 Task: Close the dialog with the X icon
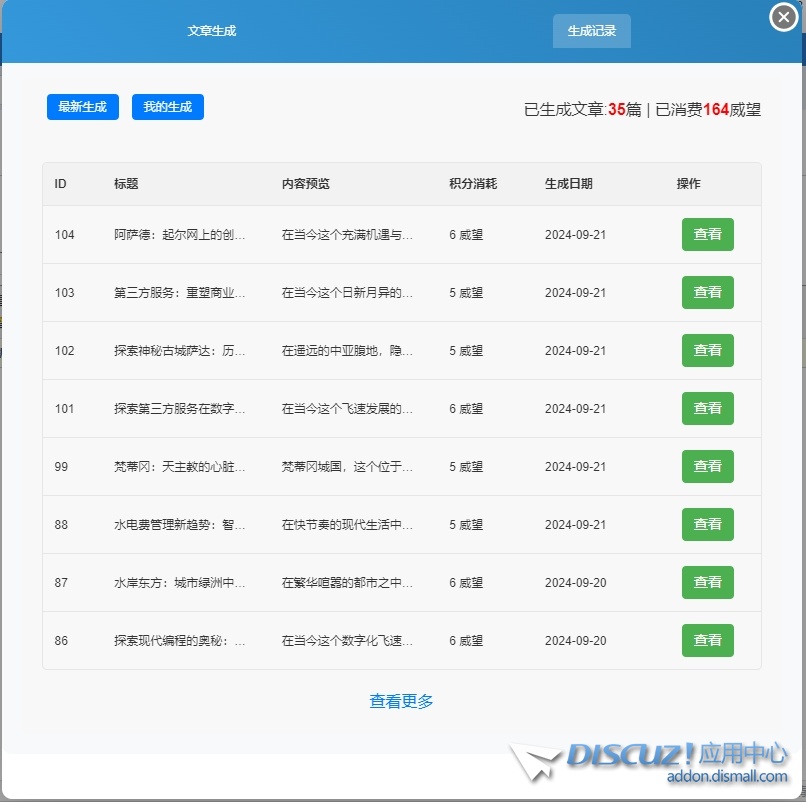click(x=783, y=17)
